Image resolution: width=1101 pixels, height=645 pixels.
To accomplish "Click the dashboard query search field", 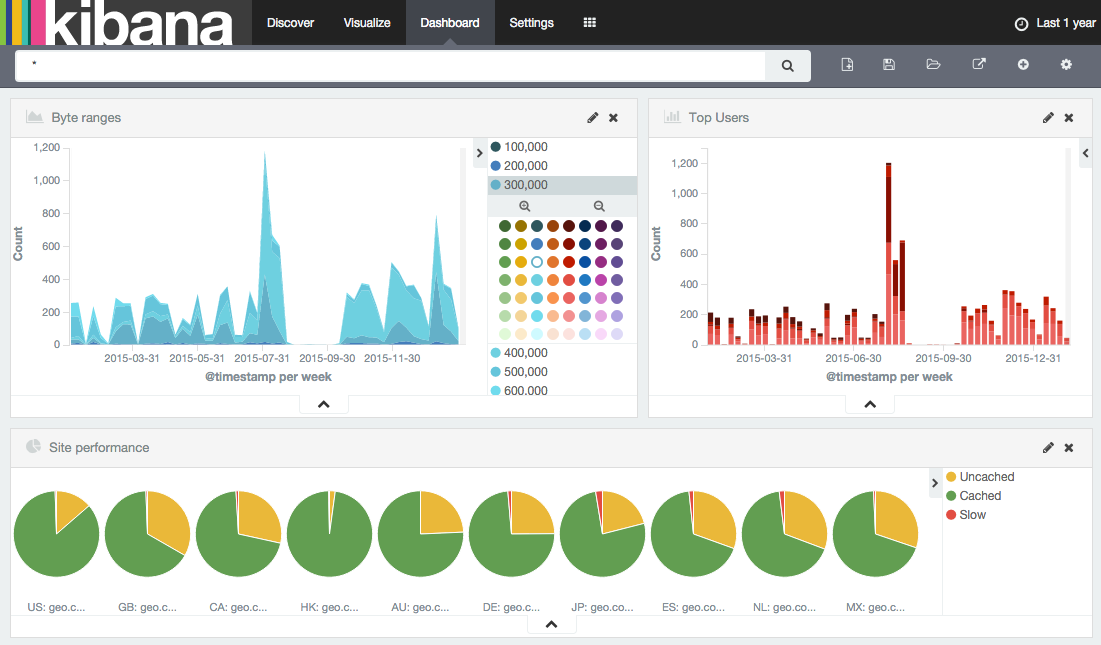I will pyautogui.click(x=390, y=66).
